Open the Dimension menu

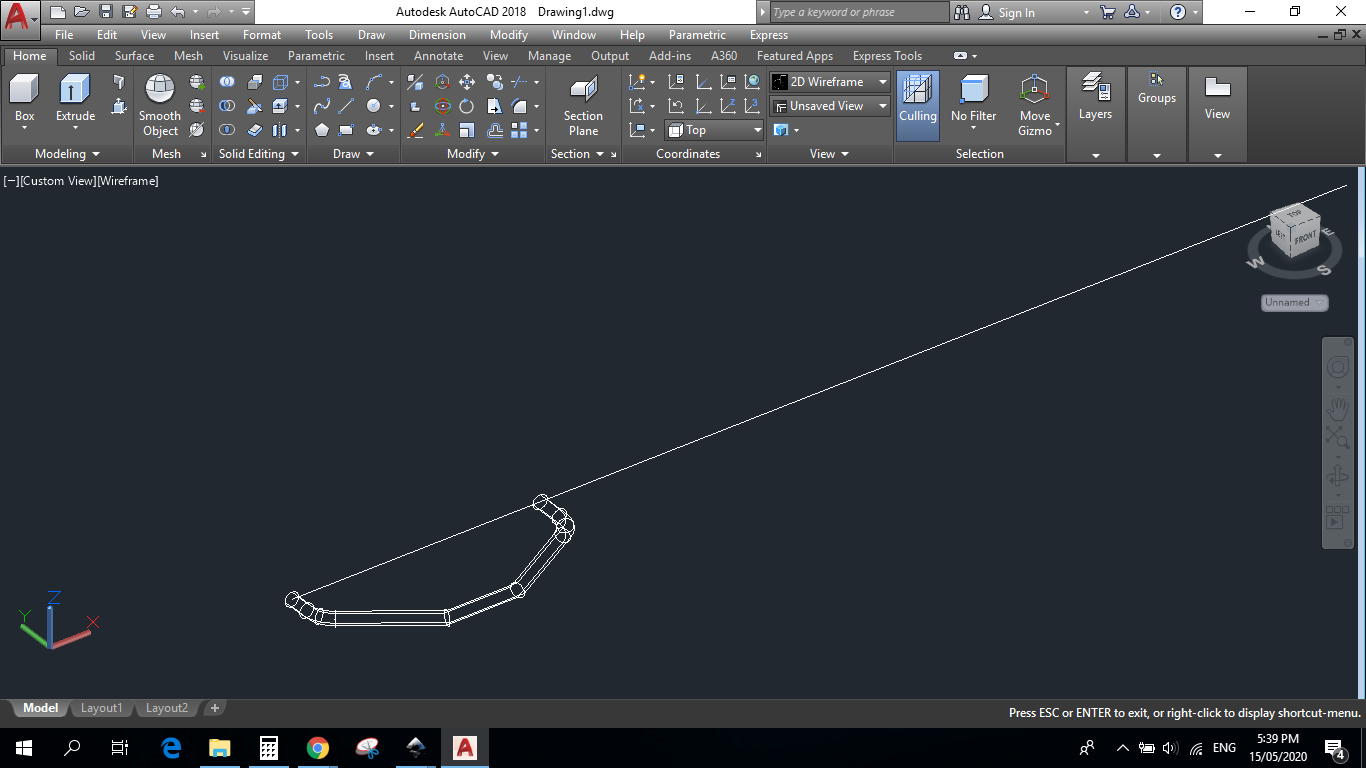point(437,35)
